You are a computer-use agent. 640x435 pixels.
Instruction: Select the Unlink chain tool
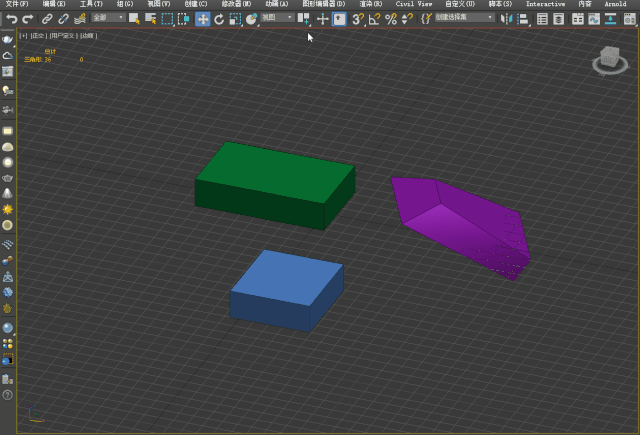(x=63, y=19)
